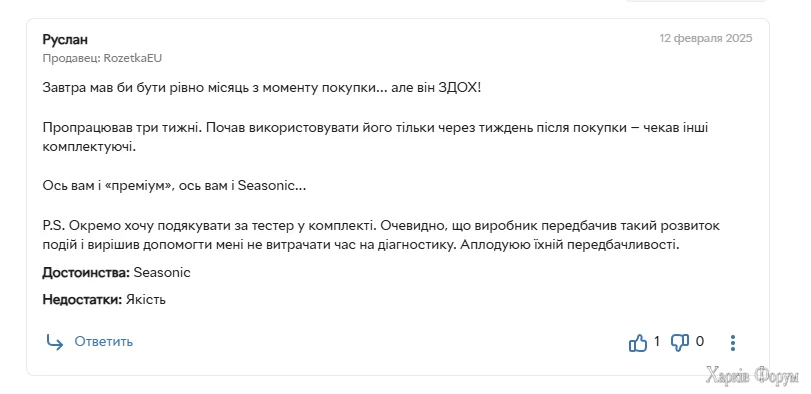The image size is (811, 394).
Task: Click the paragraph starting Пропрацював три тижні
Action: point(375,137)
